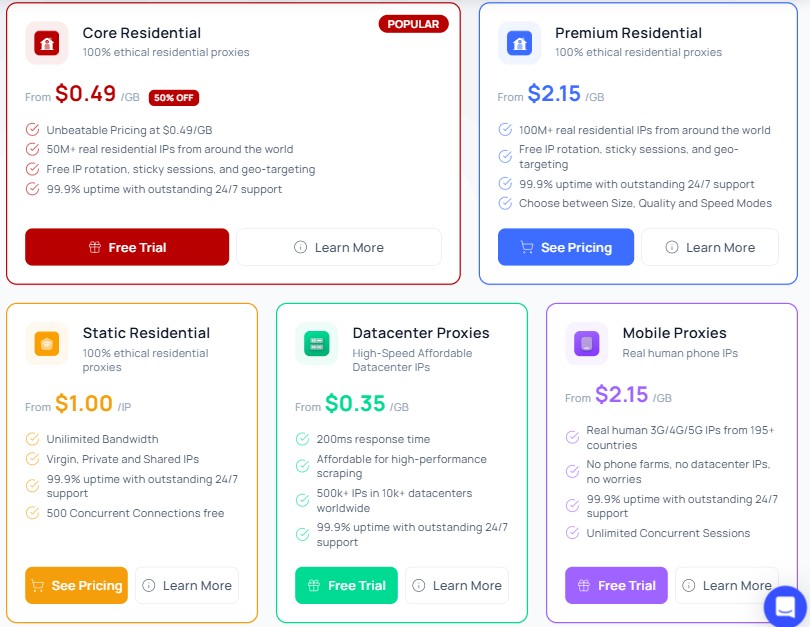The width and height of the screenshot is (810, 627).
Task: See Pricing for Static Residential
Action: [76, 585]
